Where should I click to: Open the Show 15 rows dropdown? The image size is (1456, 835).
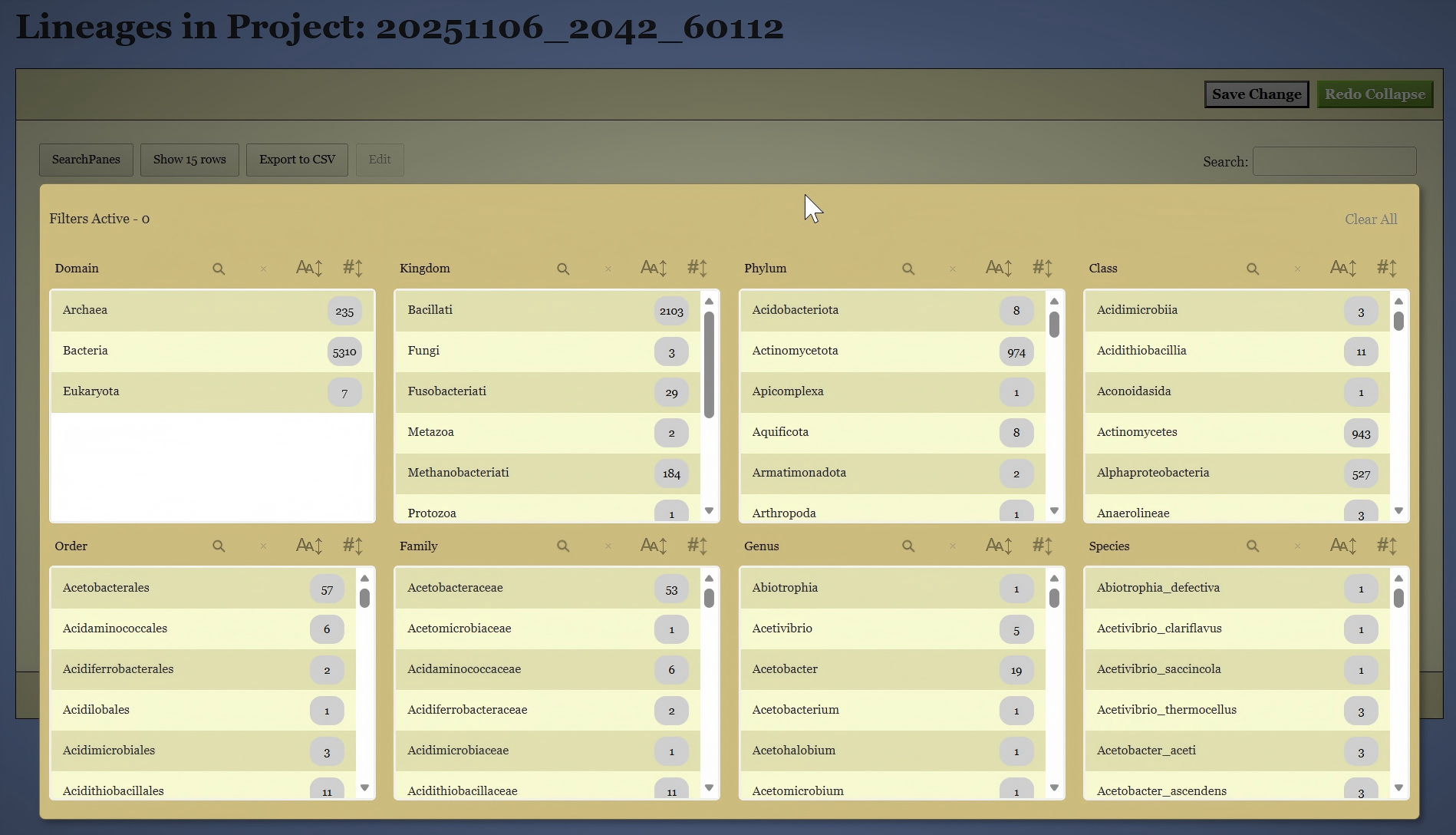(189, 160)
